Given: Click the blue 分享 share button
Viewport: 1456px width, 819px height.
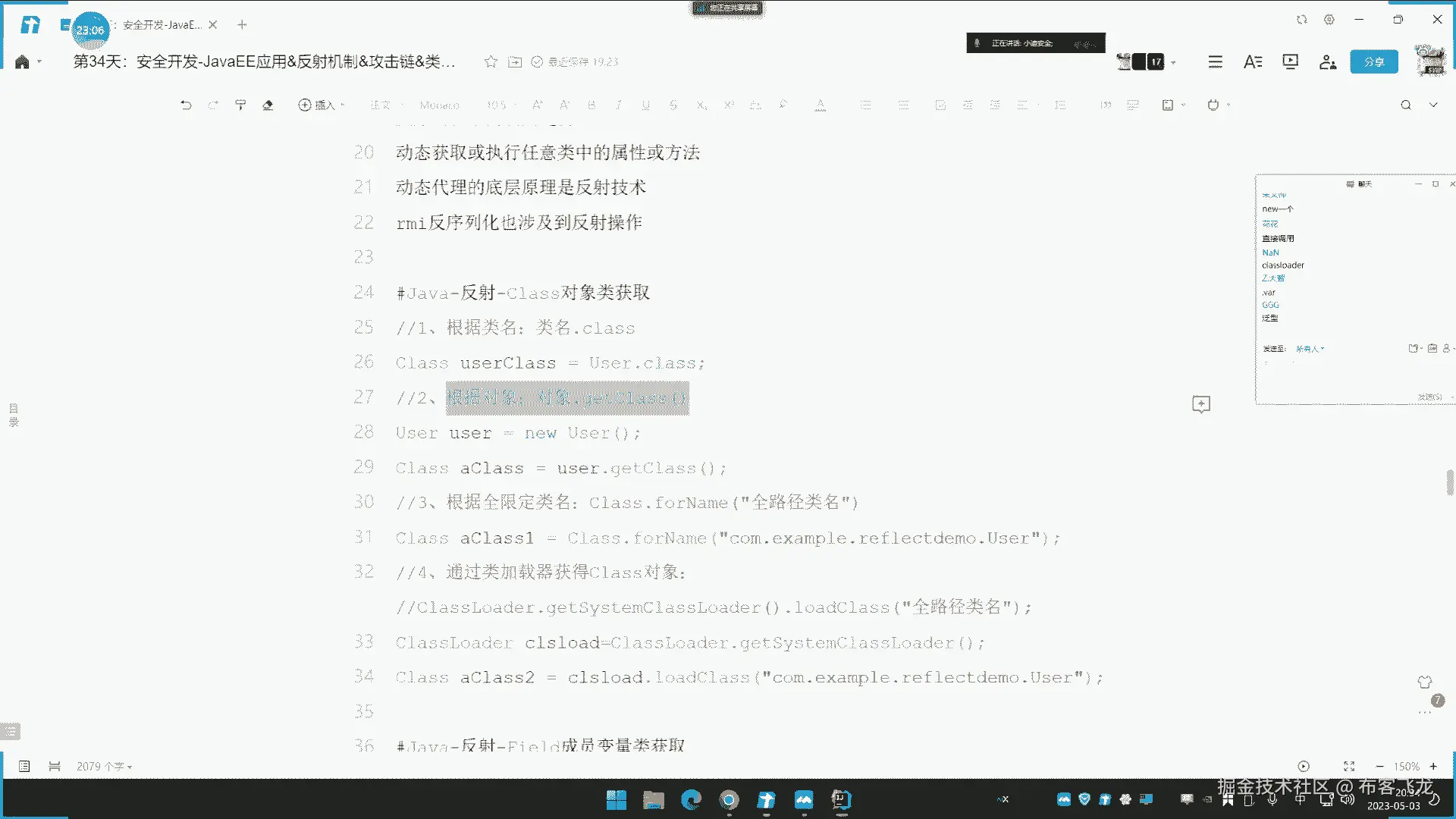Looking at the screenshot, I should point(1373,62).
